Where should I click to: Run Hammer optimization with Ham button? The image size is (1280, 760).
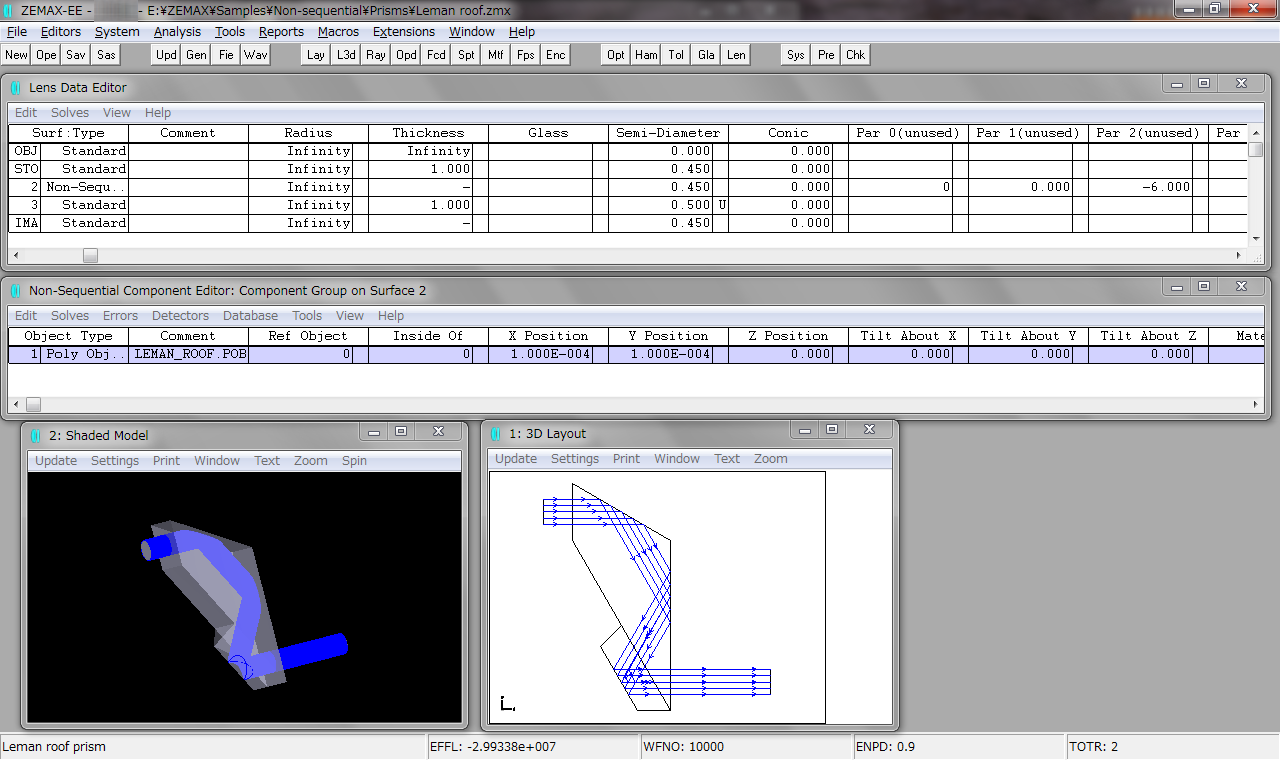click(646, 55)
